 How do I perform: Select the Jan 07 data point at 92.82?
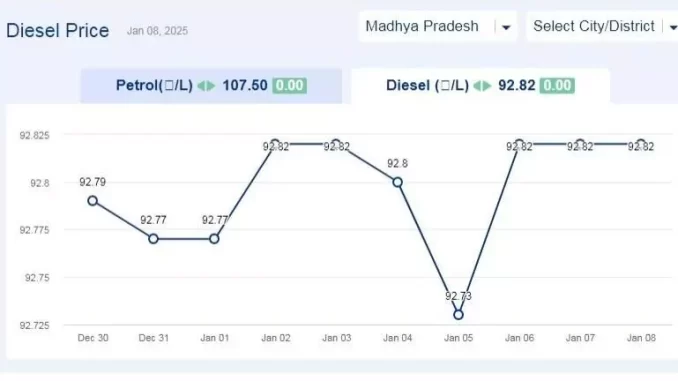(x=580, y=144)
